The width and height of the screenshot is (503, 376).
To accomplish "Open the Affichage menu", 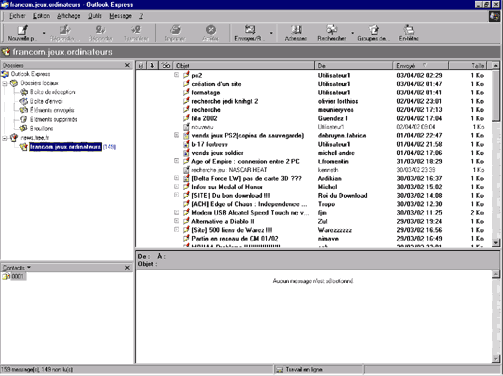I will pos(69,16).
